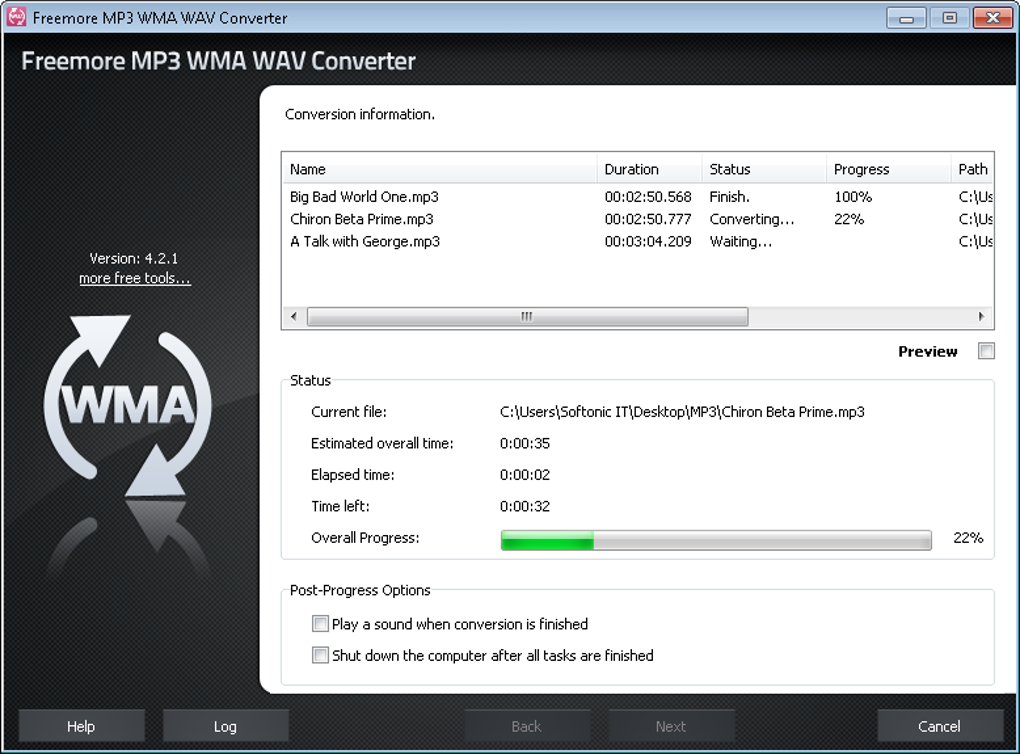
Task: Sort by the Duration column header
Action: tap(649, 169)
